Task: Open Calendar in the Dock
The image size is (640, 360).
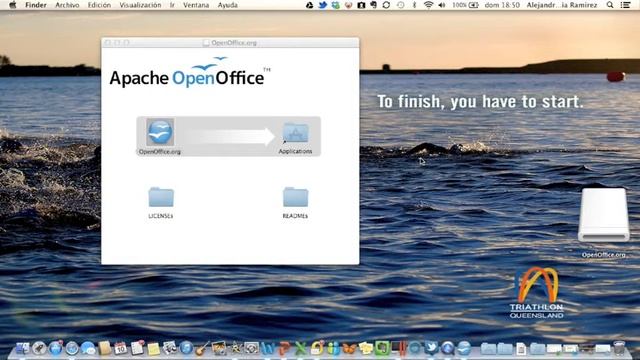Action: [x=121, y=348]
